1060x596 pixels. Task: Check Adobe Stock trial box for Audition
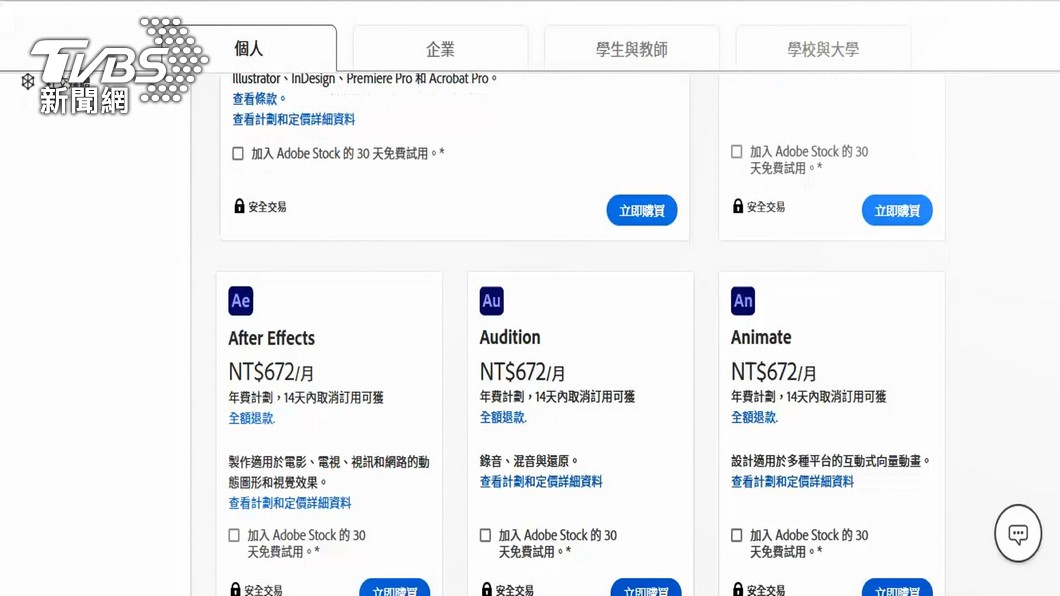(x=485, y=535)
